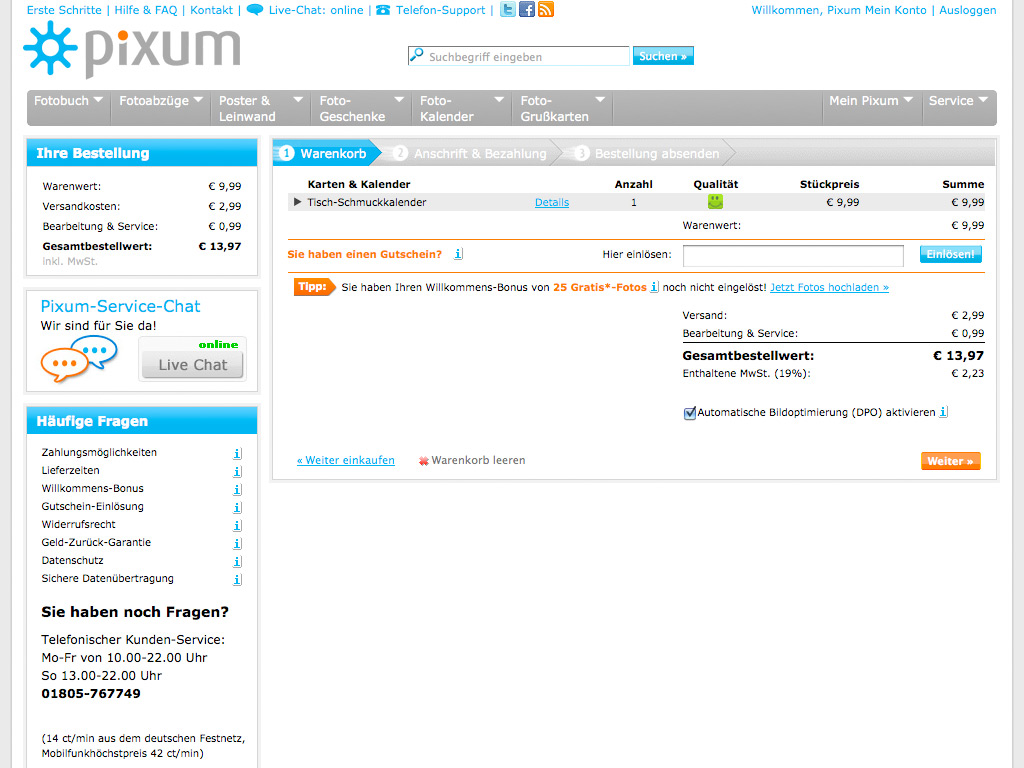
Task: Open Kontakt link
Action: click(212, 10)
